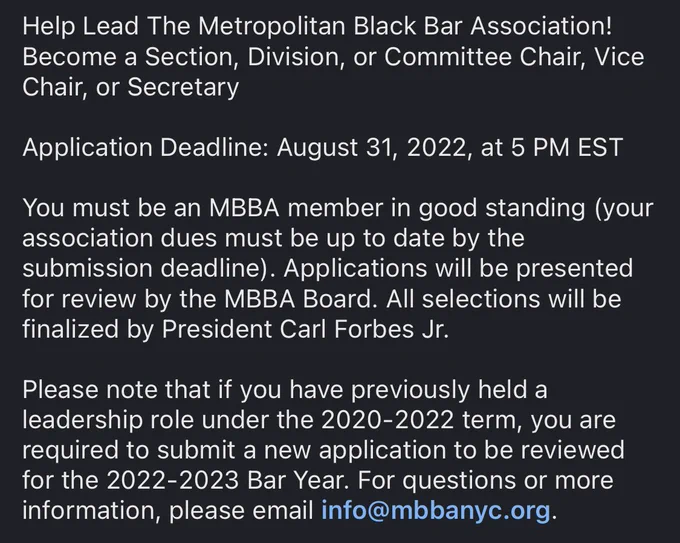Click the 'submission deadline).' text
Screen dimensions: 680x543
[x=149, y=269]
